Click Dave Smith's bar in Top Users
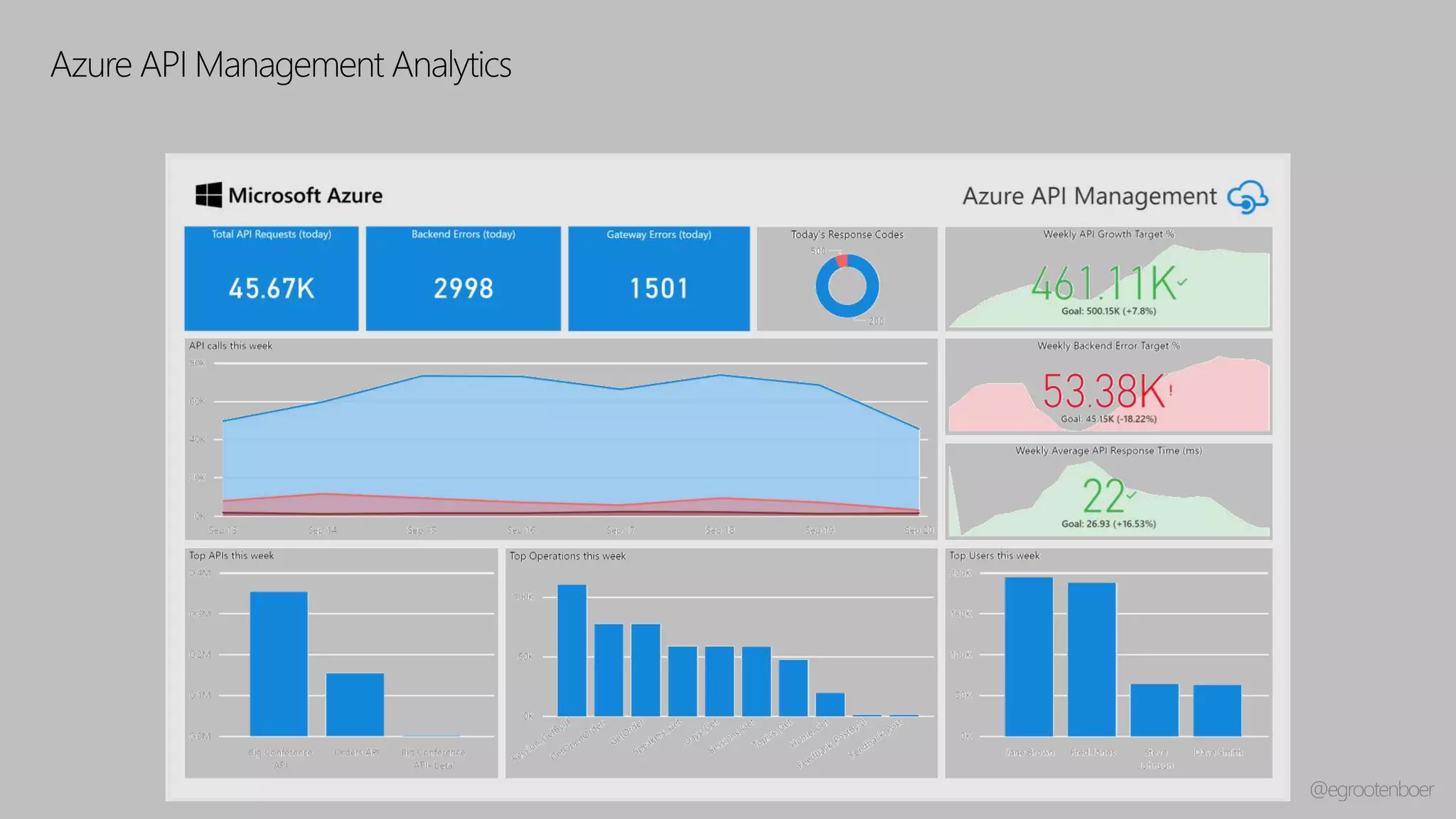 (1217, 710)
